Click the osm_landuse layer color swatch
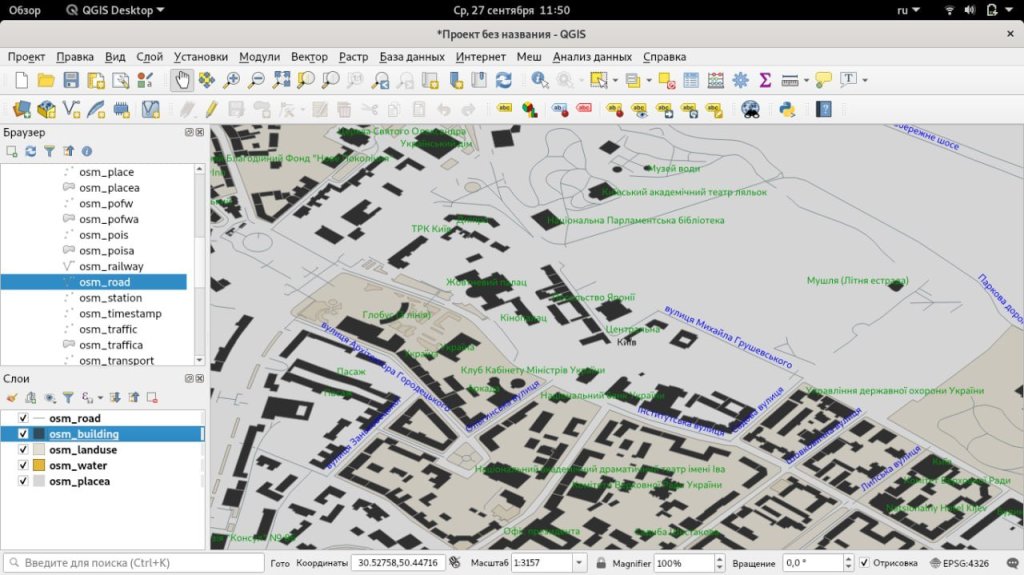 click(x=39, y=450)
